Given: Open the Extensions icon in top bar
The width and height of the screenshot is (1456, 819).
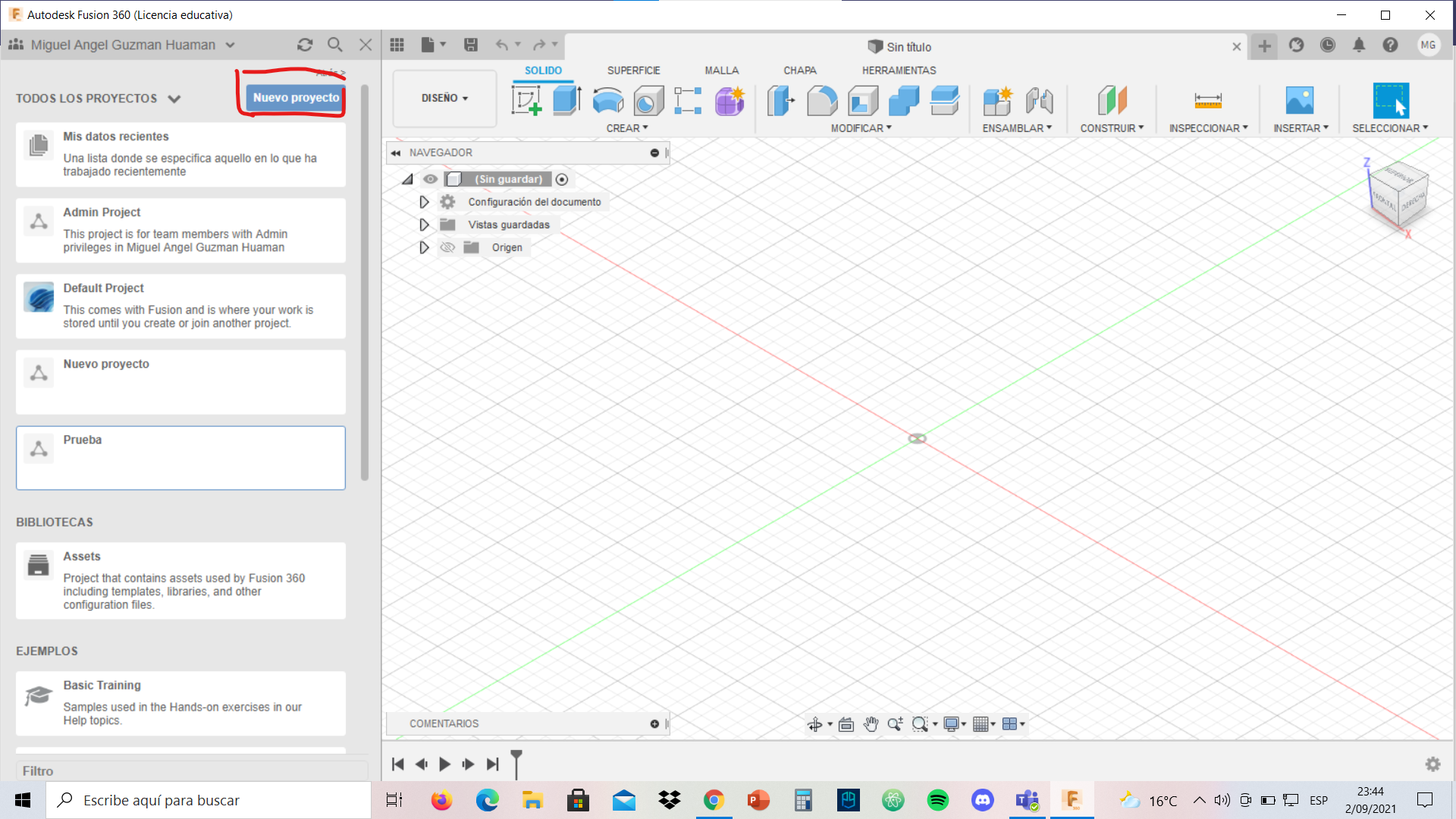Looking at the screenshot, I should point(1297,45).
